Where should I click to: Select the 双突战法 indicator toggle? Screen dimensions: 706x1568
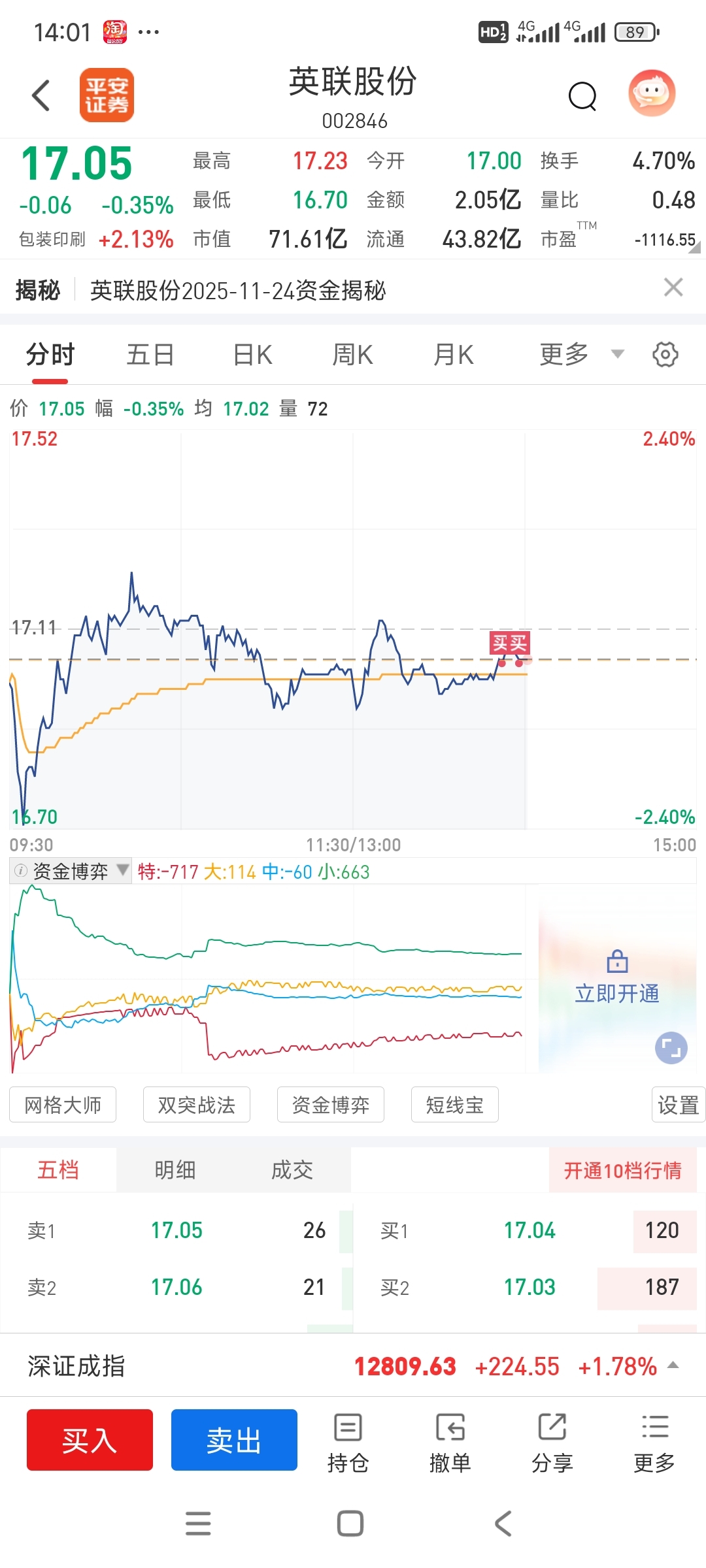coord(197,1105)
